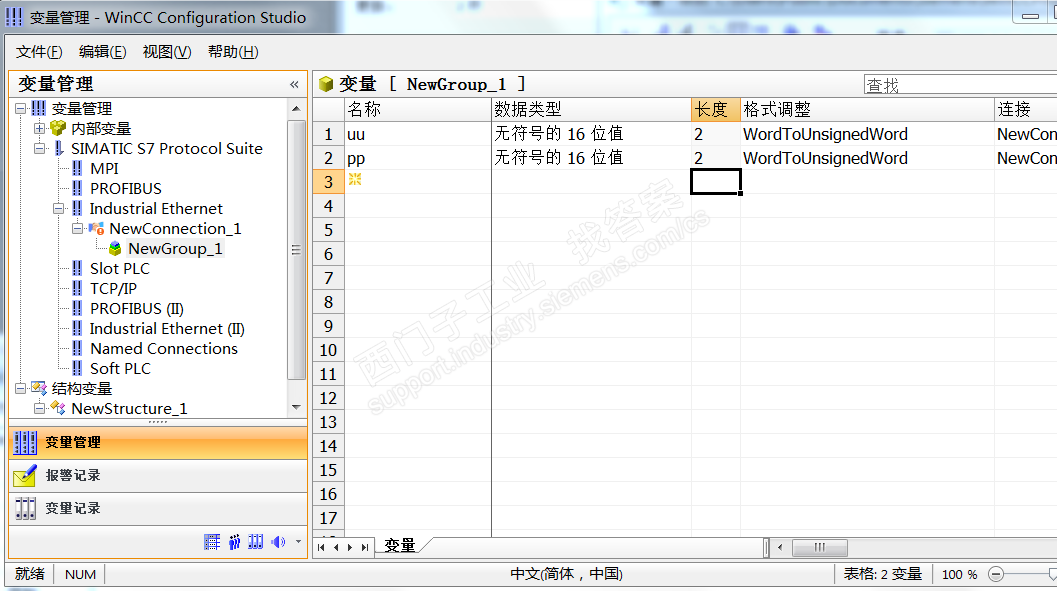Collapse the 变量管理 root tree node
1057x591 pixels.
pos(20,108)
